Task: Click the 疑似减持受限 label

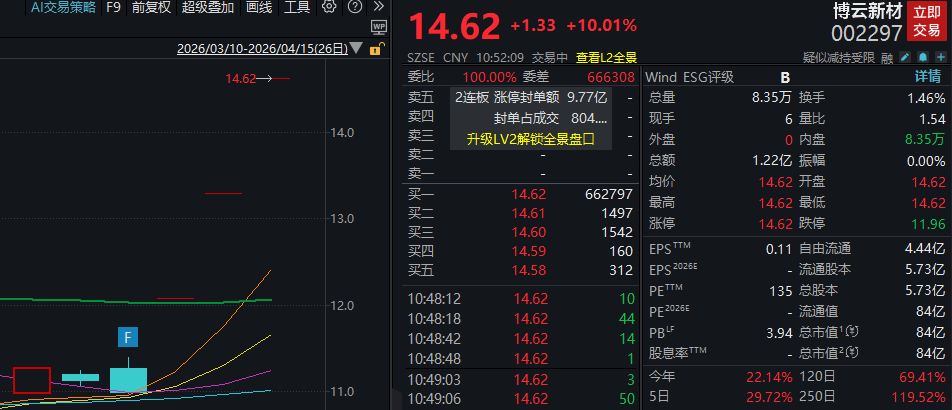Action: (x=838, y=58)
